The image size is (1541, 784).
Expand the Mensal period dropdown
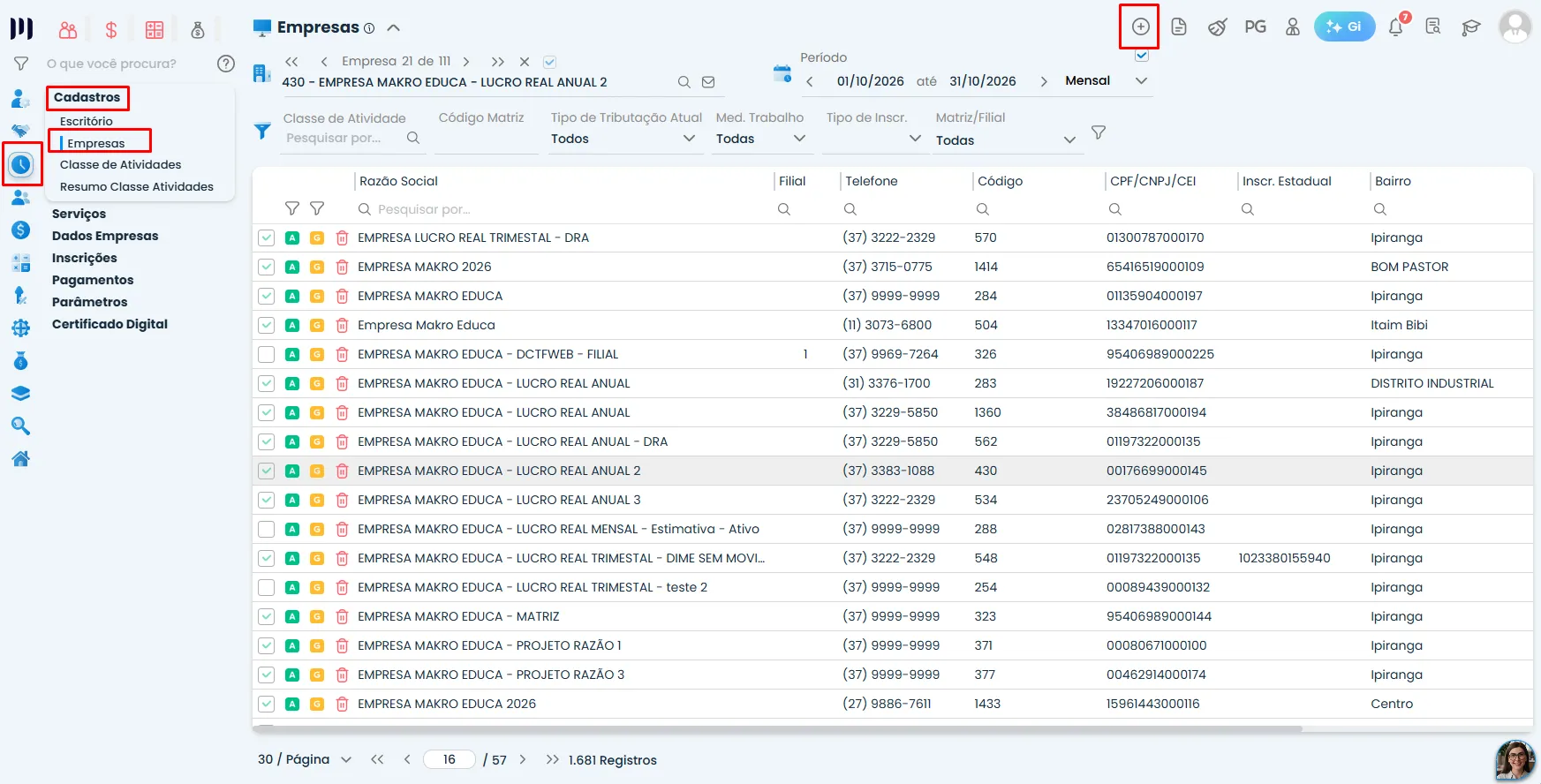tap(1141, 80)
